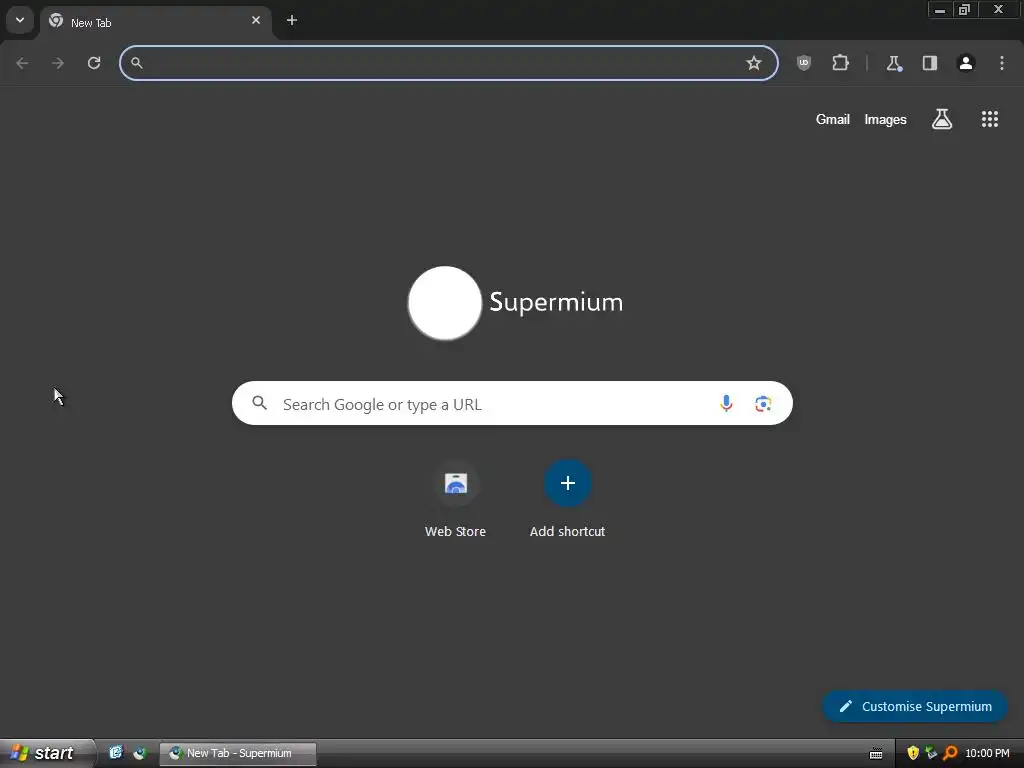Bookmark this tab with the star icon
Image resolution: width=1024 pixels, height=768 pixels.
(x=754, y=63)
